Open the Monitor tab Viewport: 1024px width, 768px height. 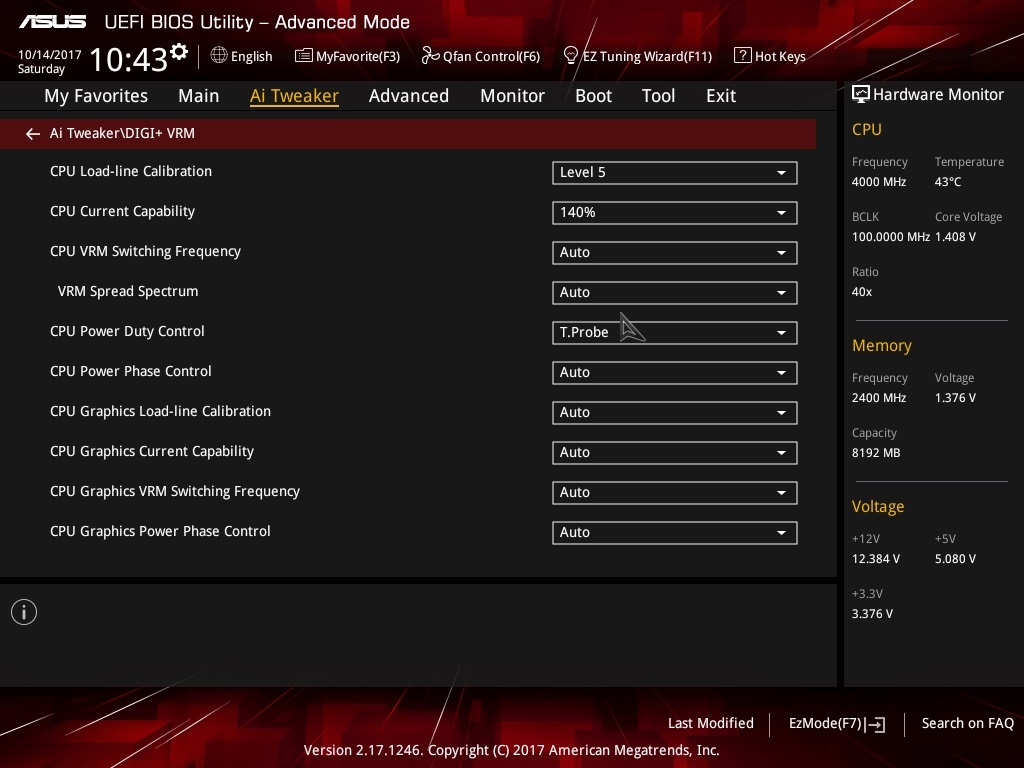(512, 96)
